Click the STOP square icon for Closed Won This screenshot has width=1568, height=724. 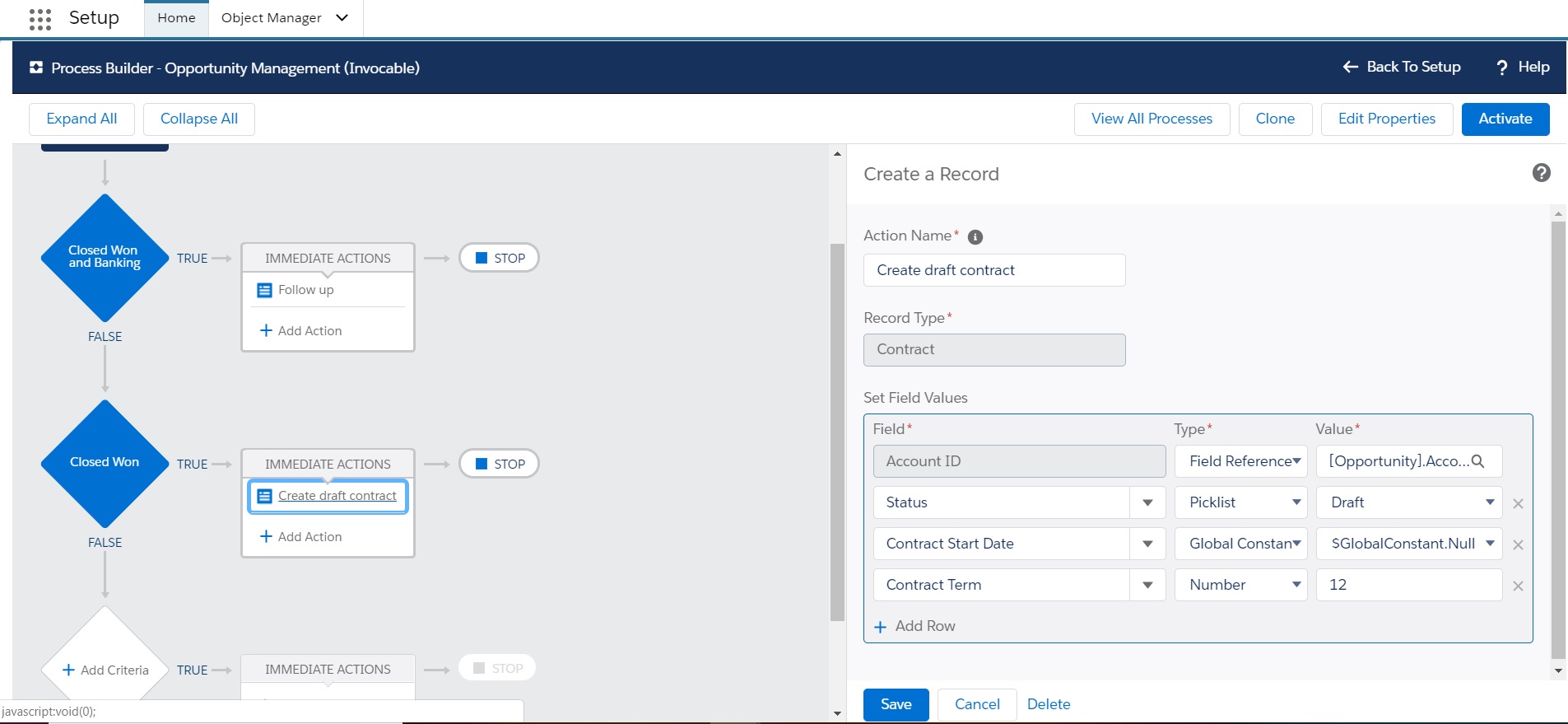(x=482, y=464)
